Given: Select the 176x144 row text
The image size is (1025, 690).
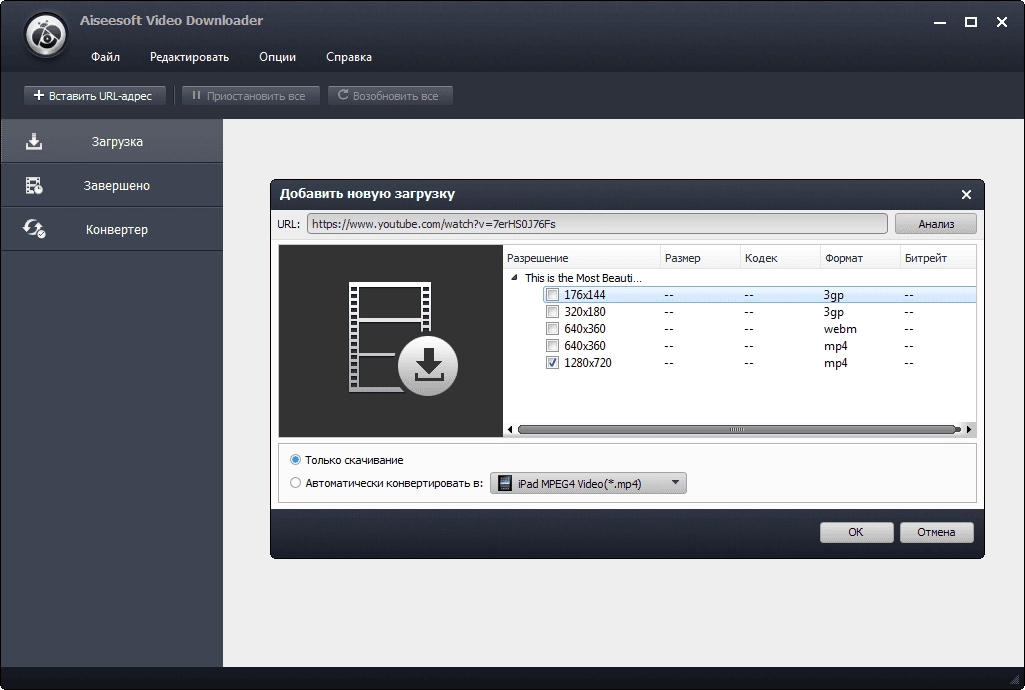Looking at the screenshot, I should [x=584, y=295].
